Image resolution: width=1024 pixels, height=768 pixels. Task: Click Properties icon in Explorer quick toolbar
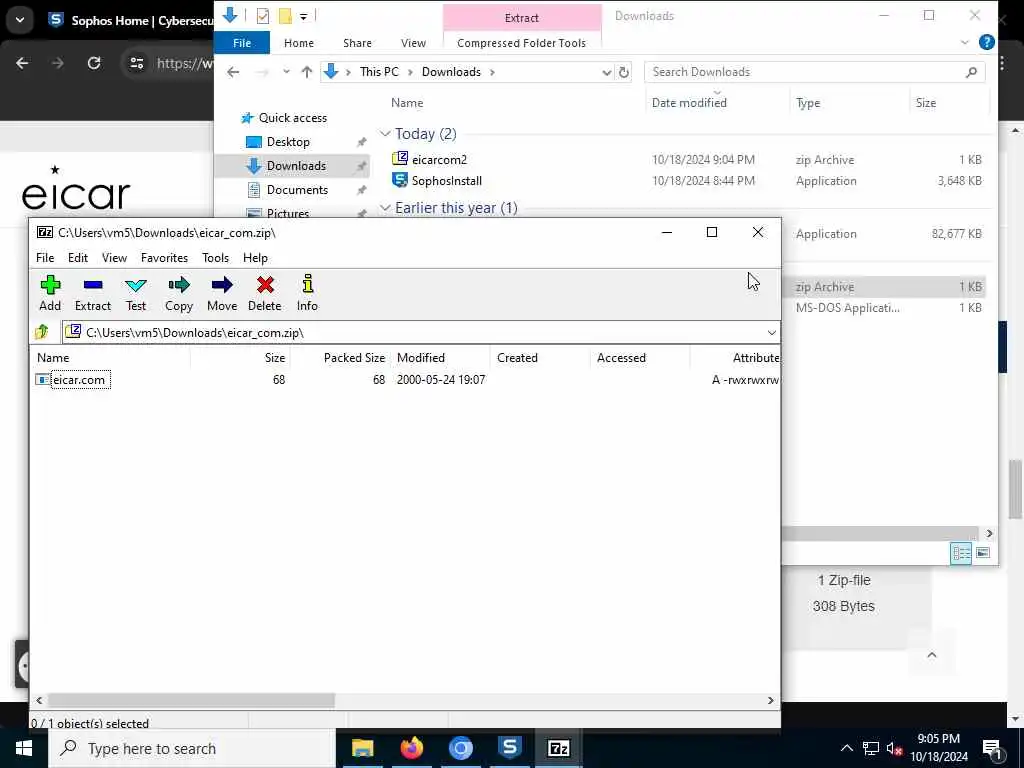point(263,16)
